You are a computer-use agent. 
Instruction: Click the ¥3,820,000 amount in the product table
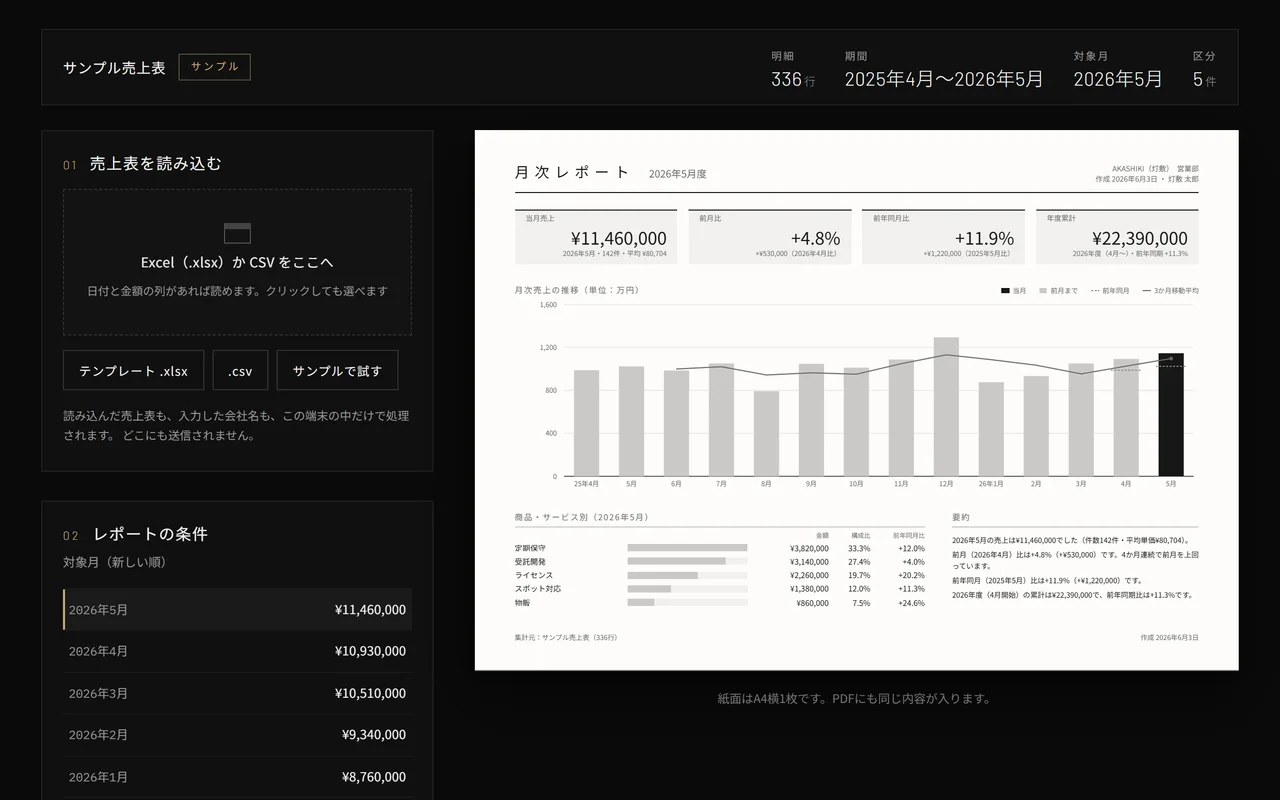tap(809, 548)
